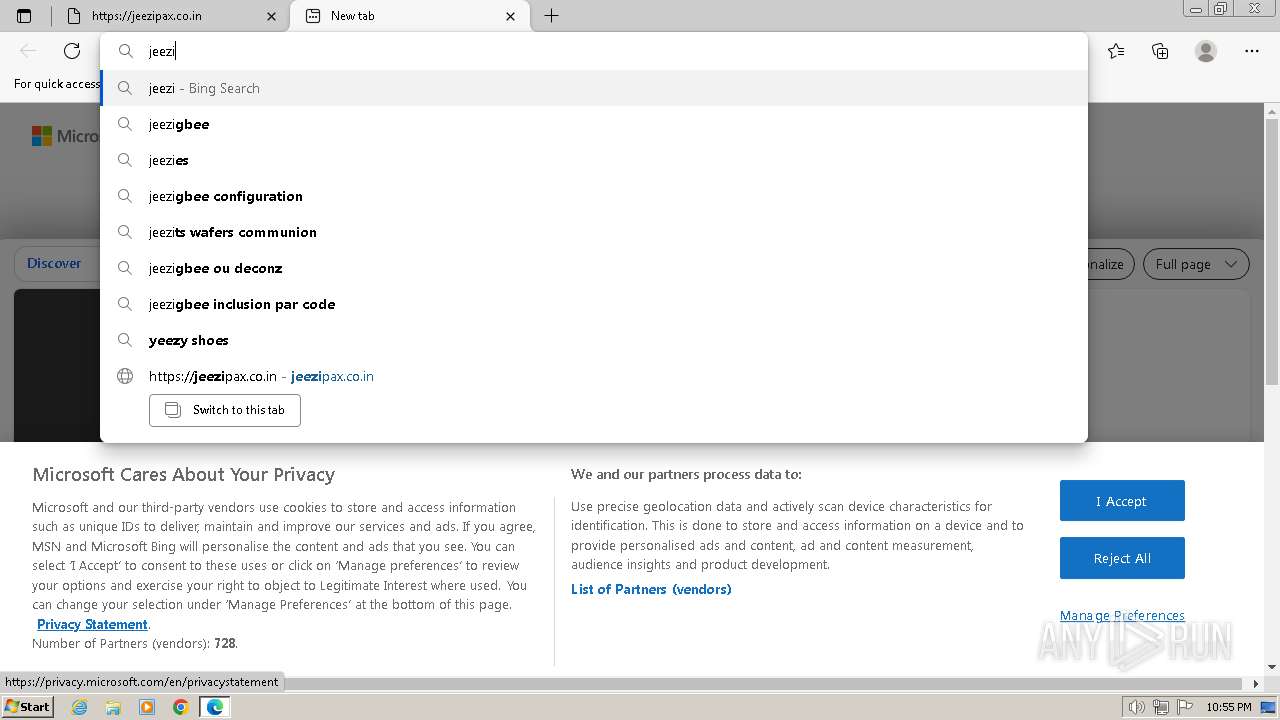Select 'jeezi - Bing Search' suggestion
Image resolution: width=1280 pixels, height=720 pixels.
pos(594,88)
